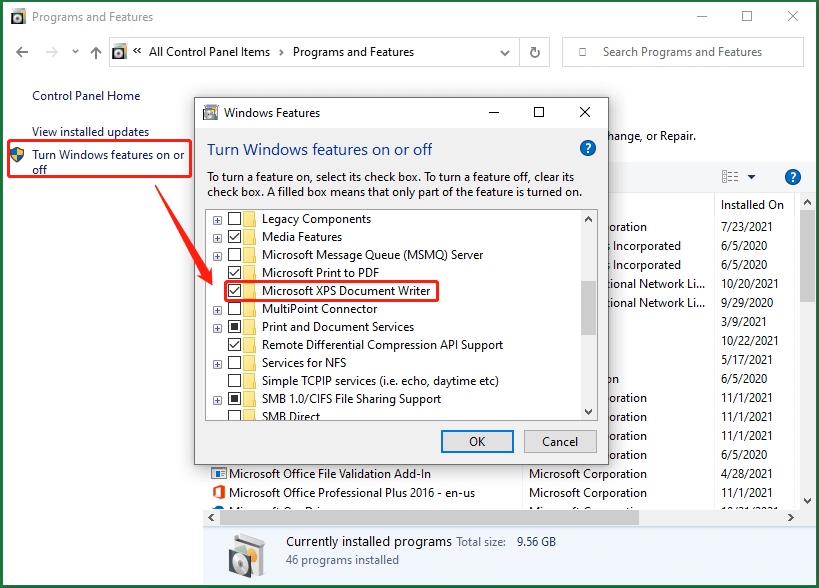Open the recent locations dropdown arrow
The height and width of the screenshot is (588, 819).
[75, 52]
